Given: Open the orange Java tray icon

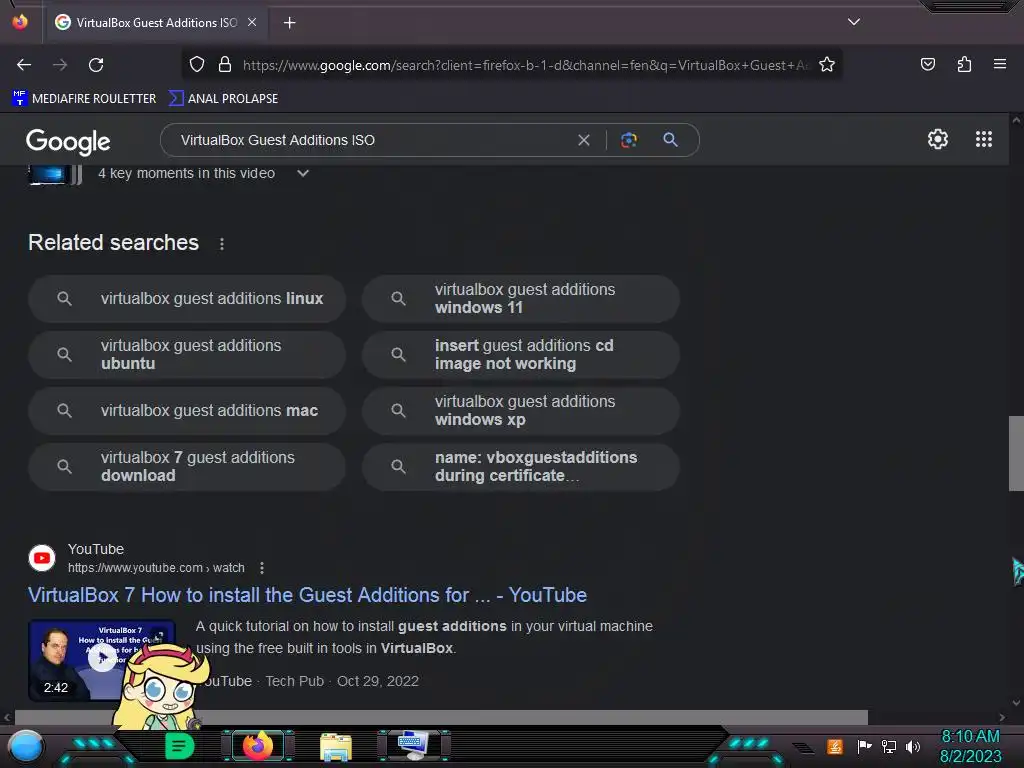Looking at the screenshot, I should coord(835,746).
